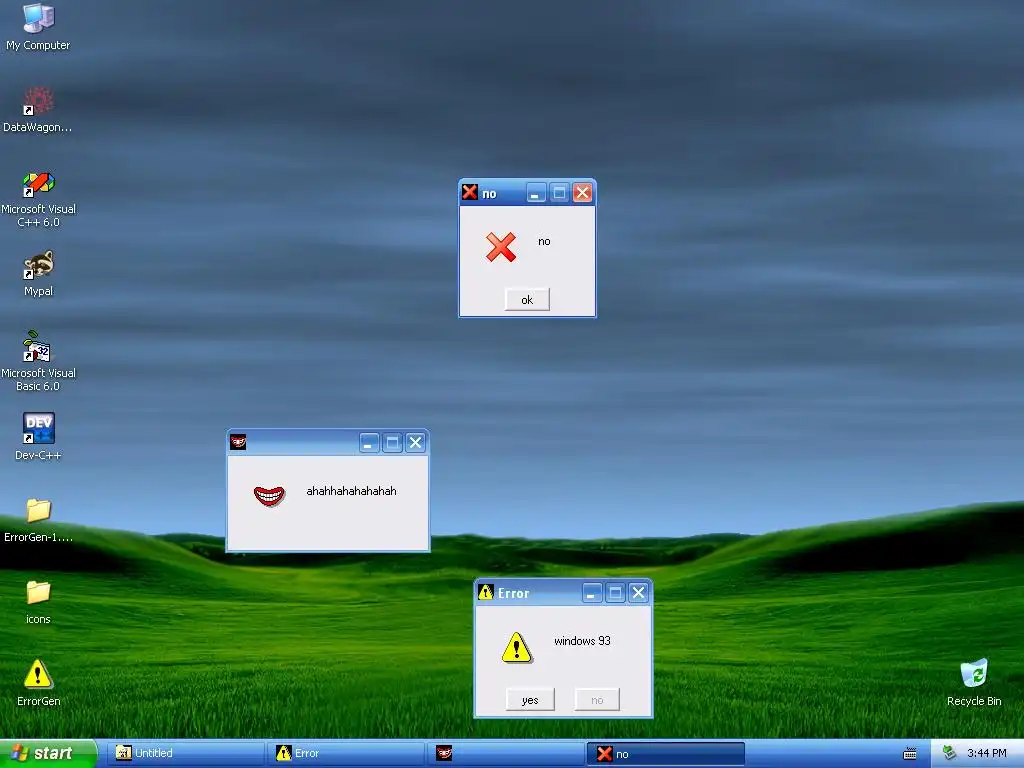
Task: Minimize the laughing lips window
Action: click(369, 443)
